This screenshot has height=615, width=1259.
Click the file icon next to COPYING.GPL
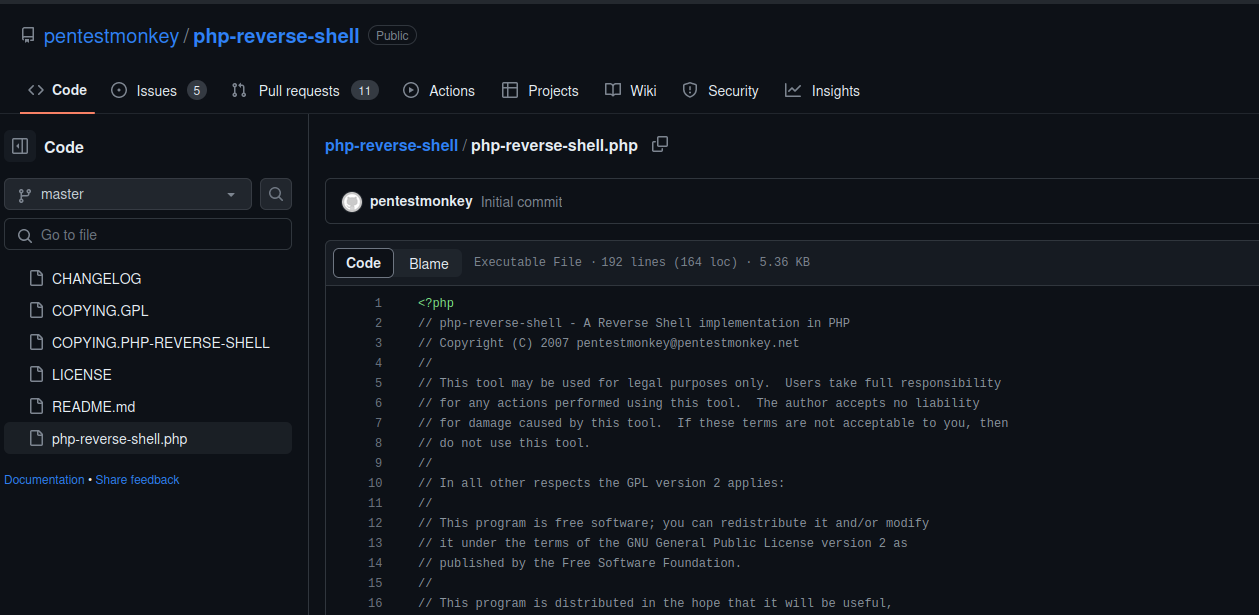coord(36,311)
